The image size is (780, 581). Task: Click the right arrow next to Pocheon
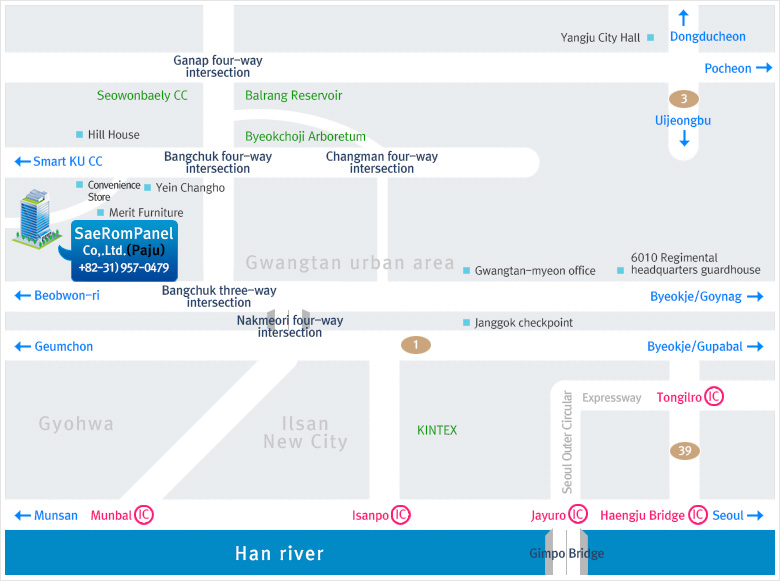click(x=764, y=68)
